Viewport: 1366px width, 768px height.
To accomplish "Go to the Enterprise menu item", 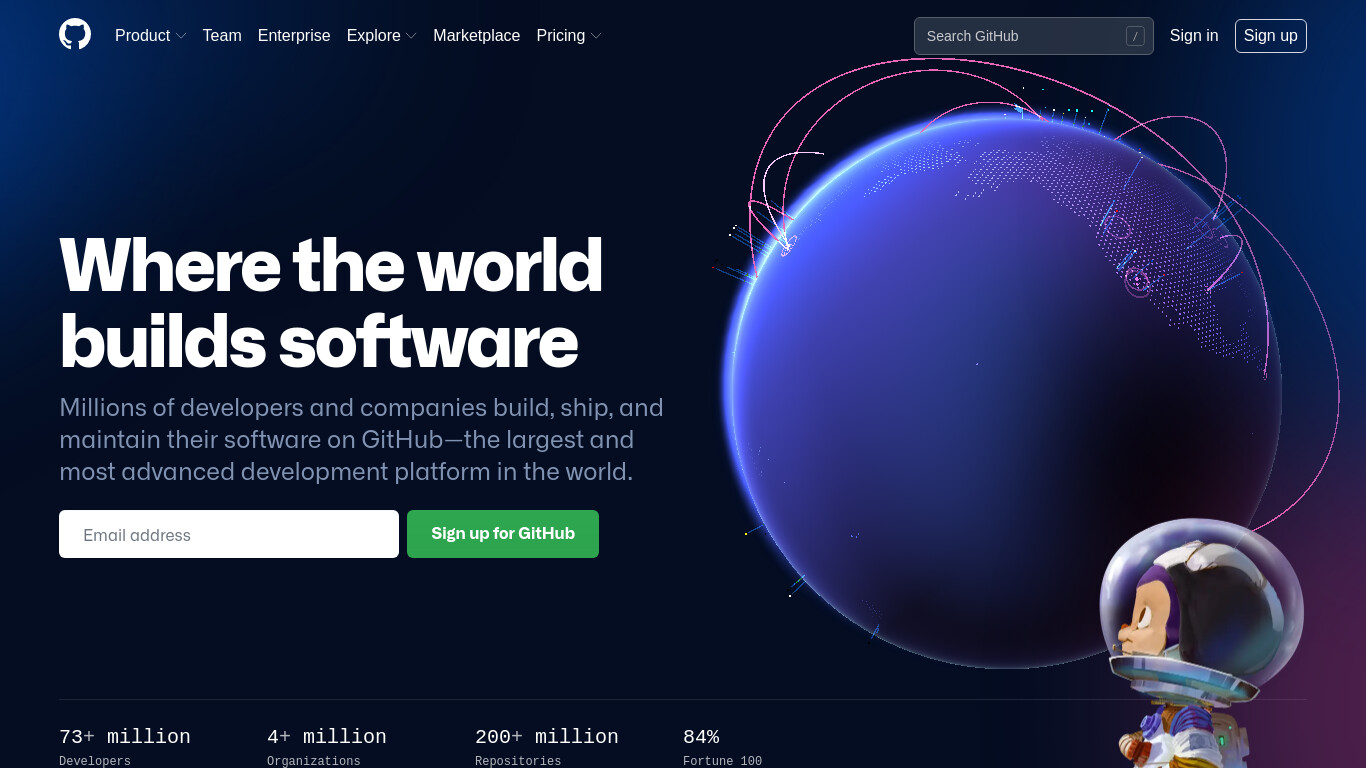I will [294, 36].
